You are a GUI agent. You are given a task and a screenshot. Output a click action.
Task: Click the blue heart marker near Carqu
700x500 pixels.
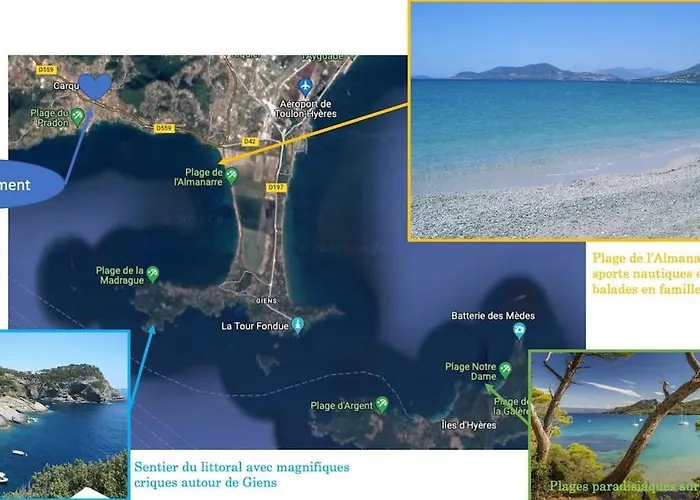95,86
